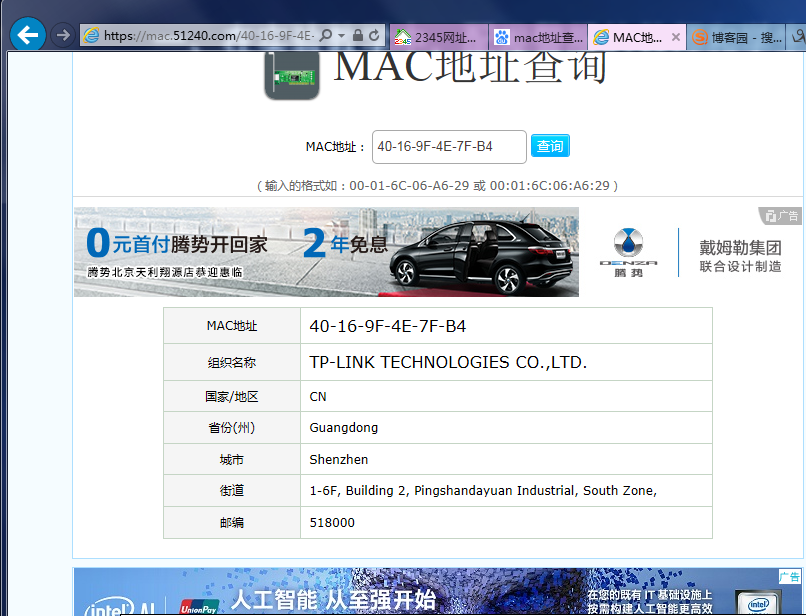Click the 街道 row label
Image resolution: width=806 pixels, height=616 pixels.
click(232, 491)
